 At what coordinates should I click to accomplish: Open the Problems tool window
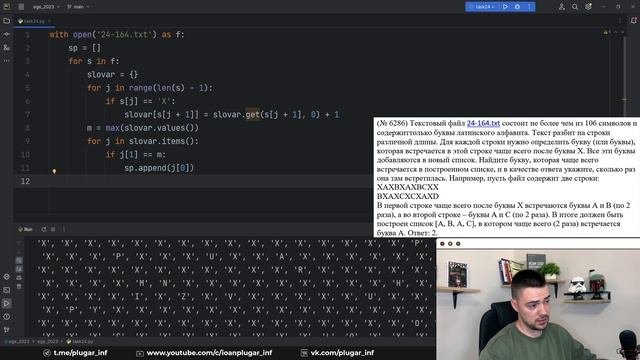point(7,317)
